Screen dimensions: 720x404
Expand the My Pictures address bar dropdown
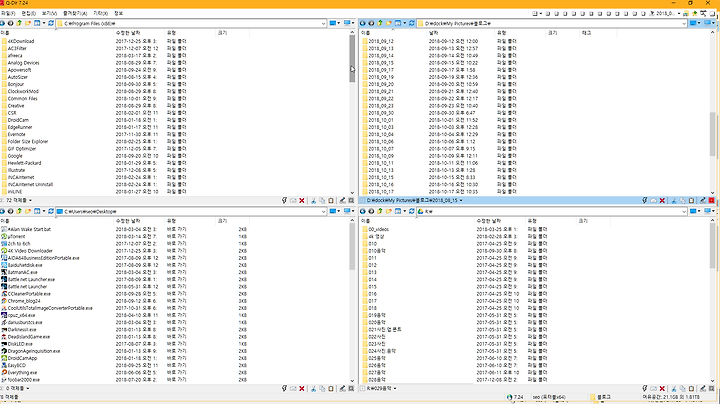684,23
